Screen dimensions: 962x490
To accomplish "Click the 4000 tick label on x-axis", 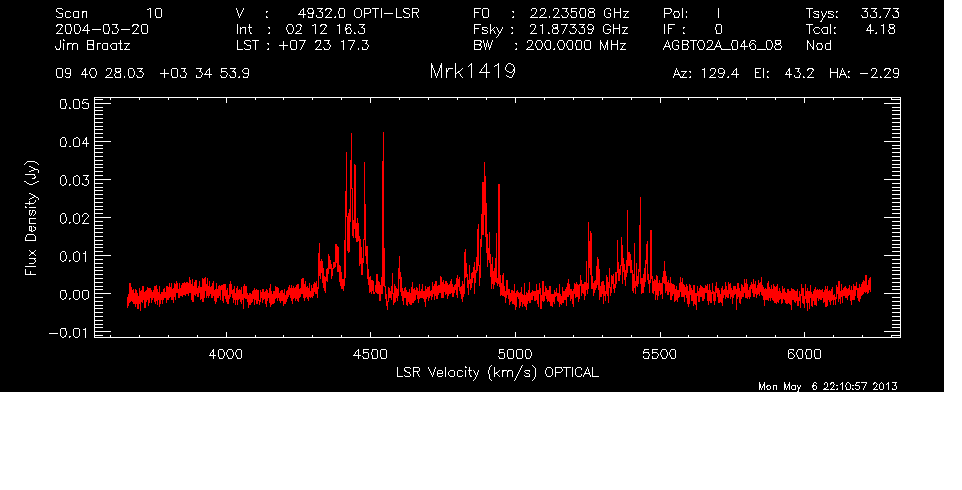I will click(x=226, y=353).
